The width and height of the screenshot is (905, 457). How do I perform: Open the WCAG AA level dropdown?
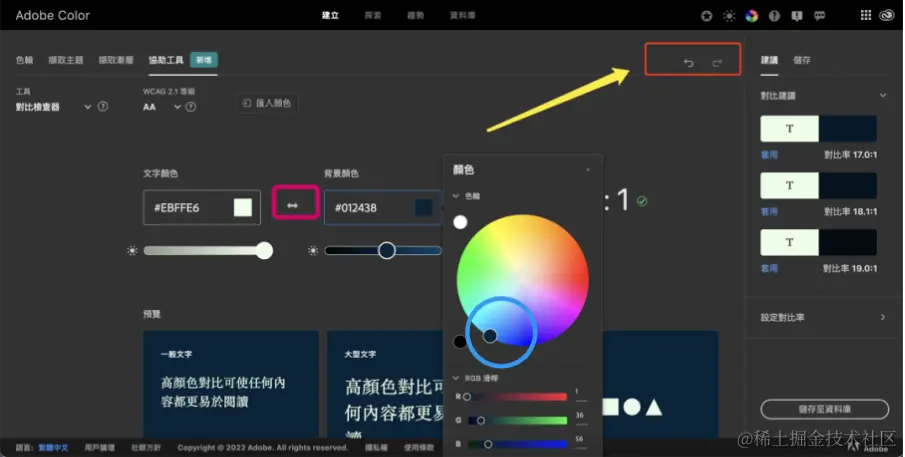click(162, 107)
